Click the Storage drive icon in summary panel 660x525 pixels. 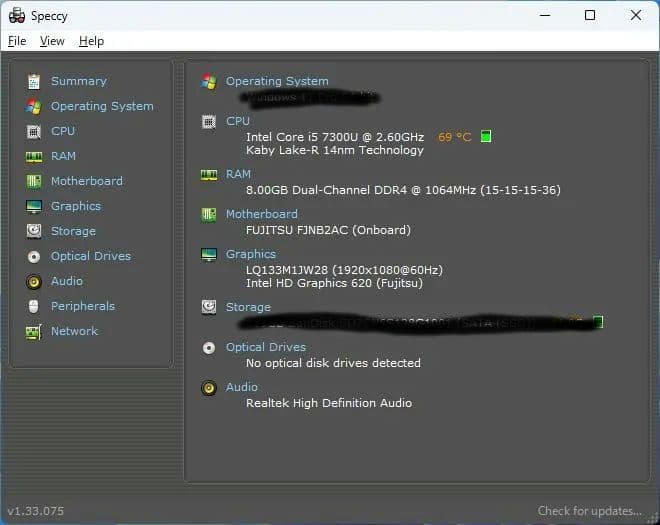point(209,307)
